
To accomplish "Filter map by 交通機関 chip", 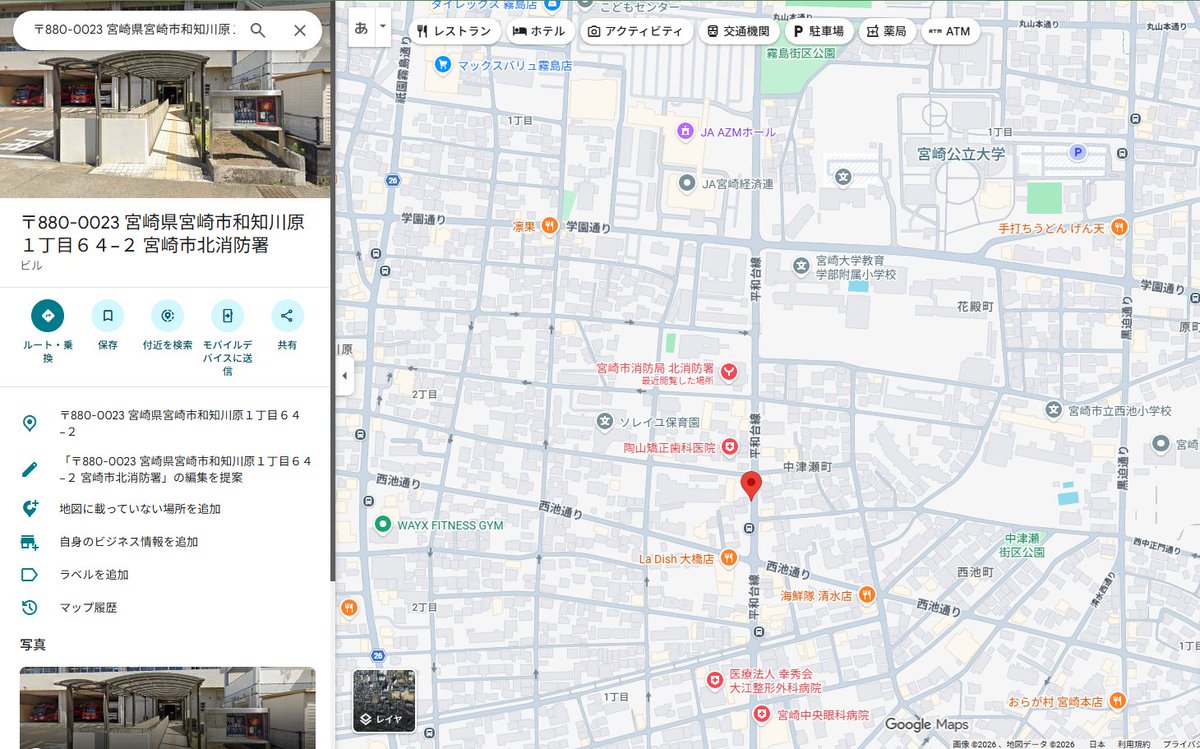I will pyautogui.click(x=738, y=31).
